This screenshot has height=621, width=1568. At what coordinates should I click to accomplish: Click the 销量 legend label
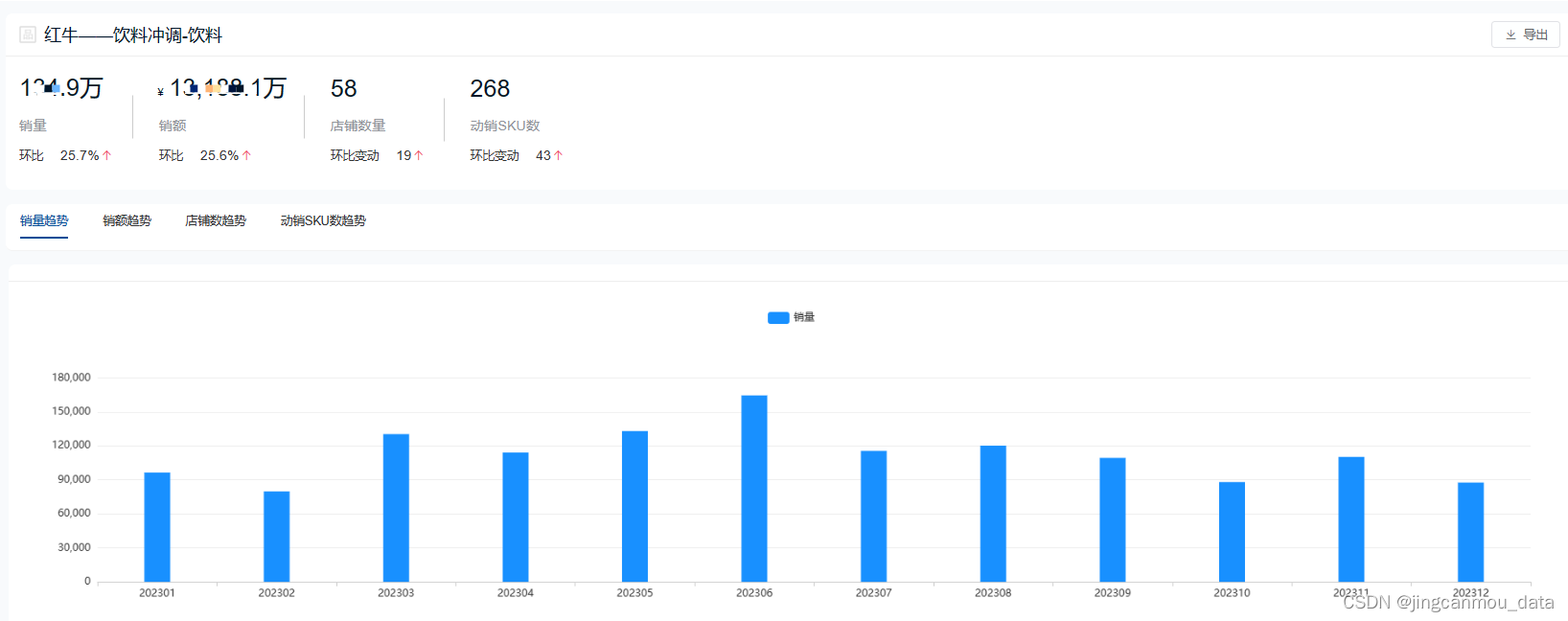(x=804, y=317)
